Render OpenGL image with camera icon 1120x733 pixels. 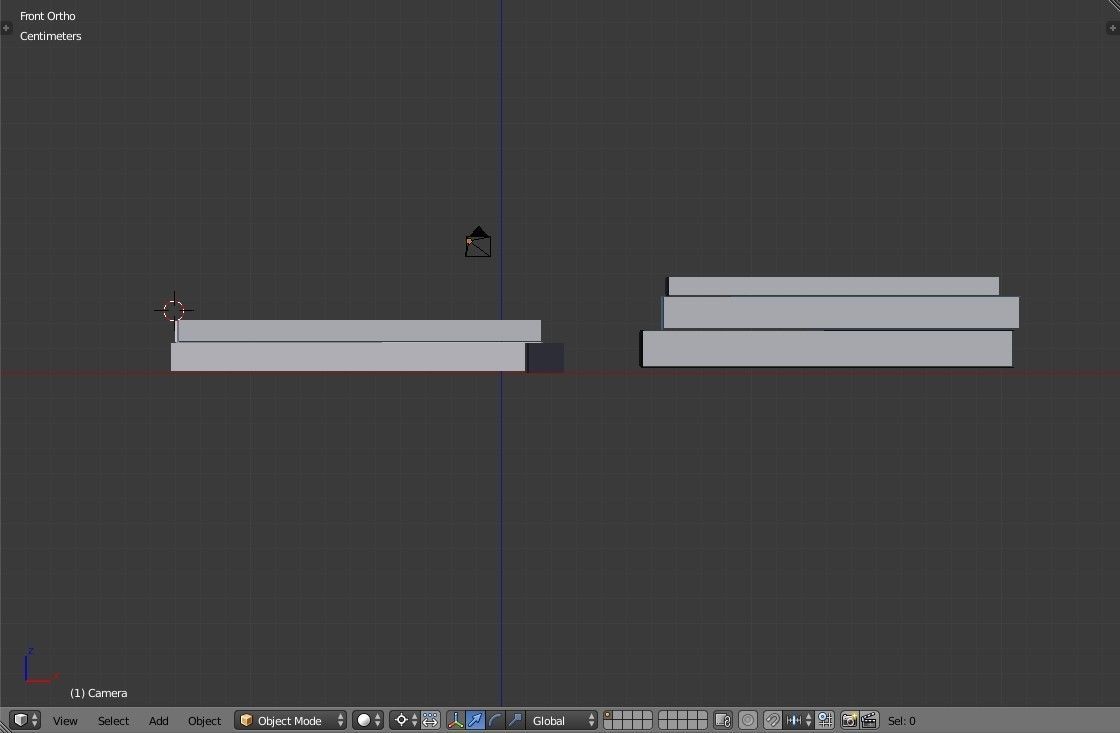pyautogui.click(x=849, y=720)
